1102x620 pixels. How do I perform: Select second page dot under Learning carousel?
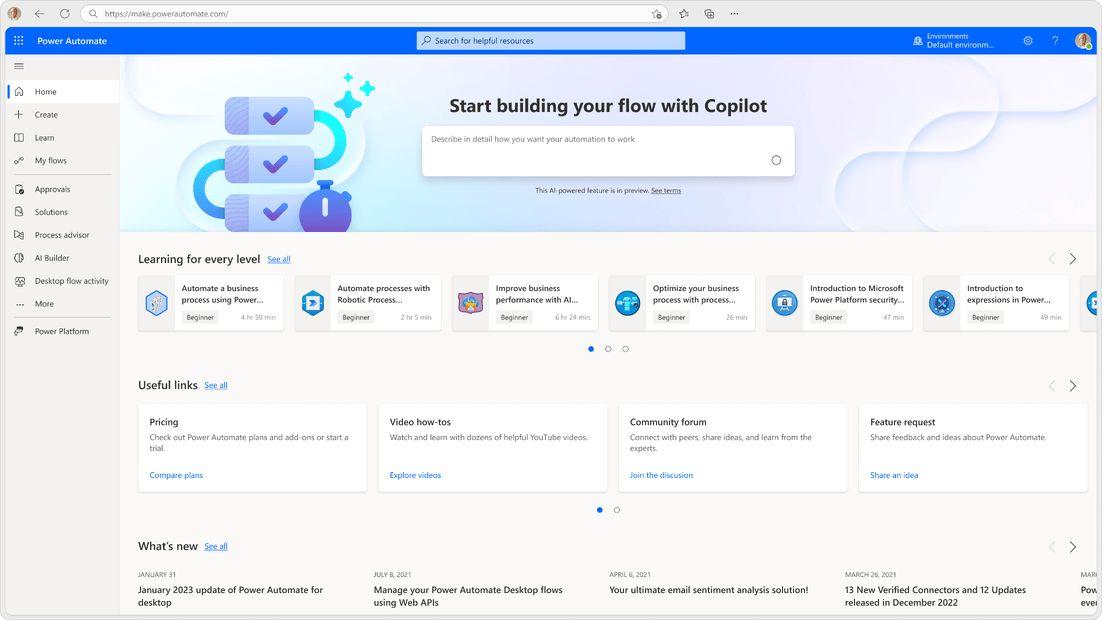608,349
